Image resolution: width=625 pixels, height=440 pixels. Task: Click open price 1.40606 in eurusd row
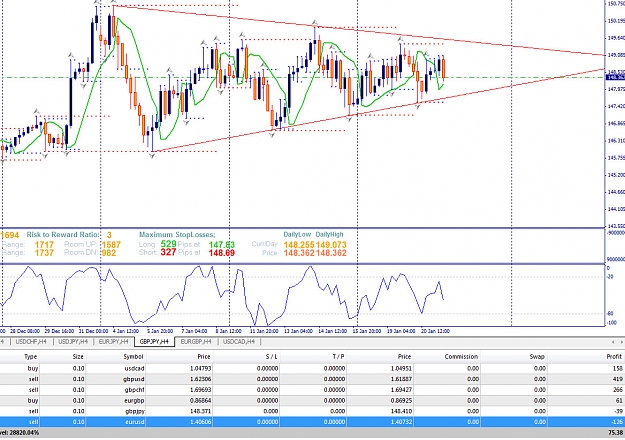point(201,422)
